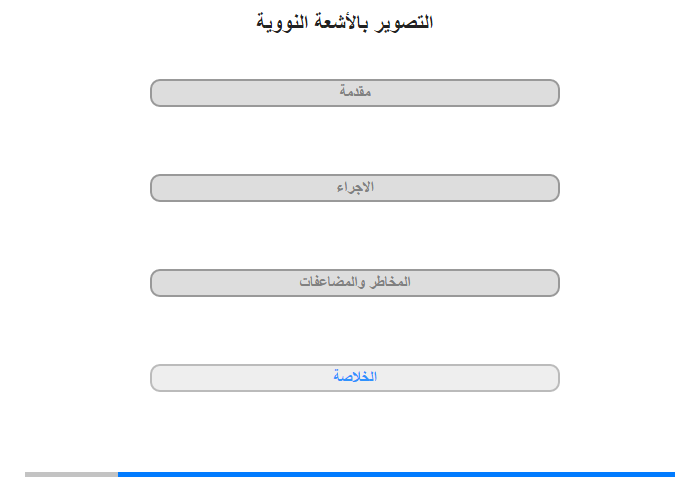This screenshot has height=480, width=700.
Task: Click the المخاطر والمضاعفات button
Action: tap(355, 283)
